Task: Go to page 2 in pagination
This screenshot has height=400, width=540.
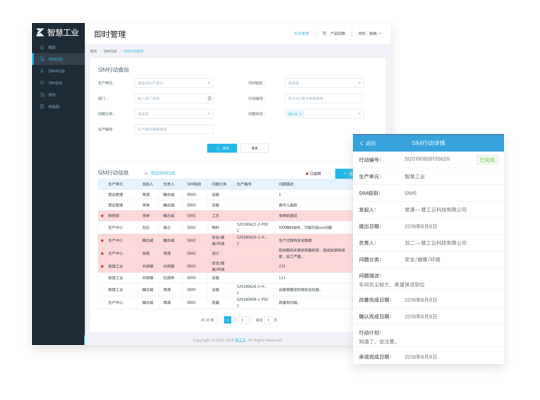Action: pos(235,320)
